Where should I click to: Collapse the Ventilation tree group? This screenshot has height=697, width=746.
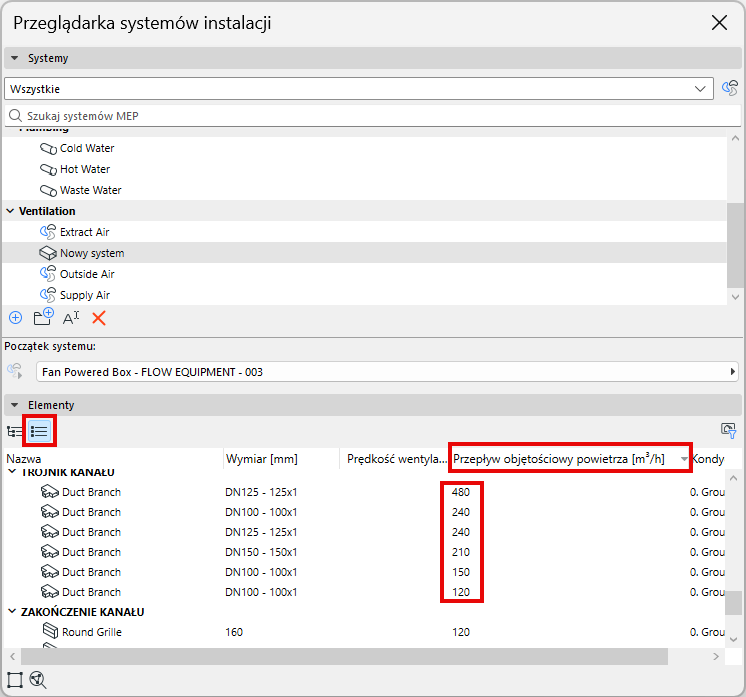10,211
